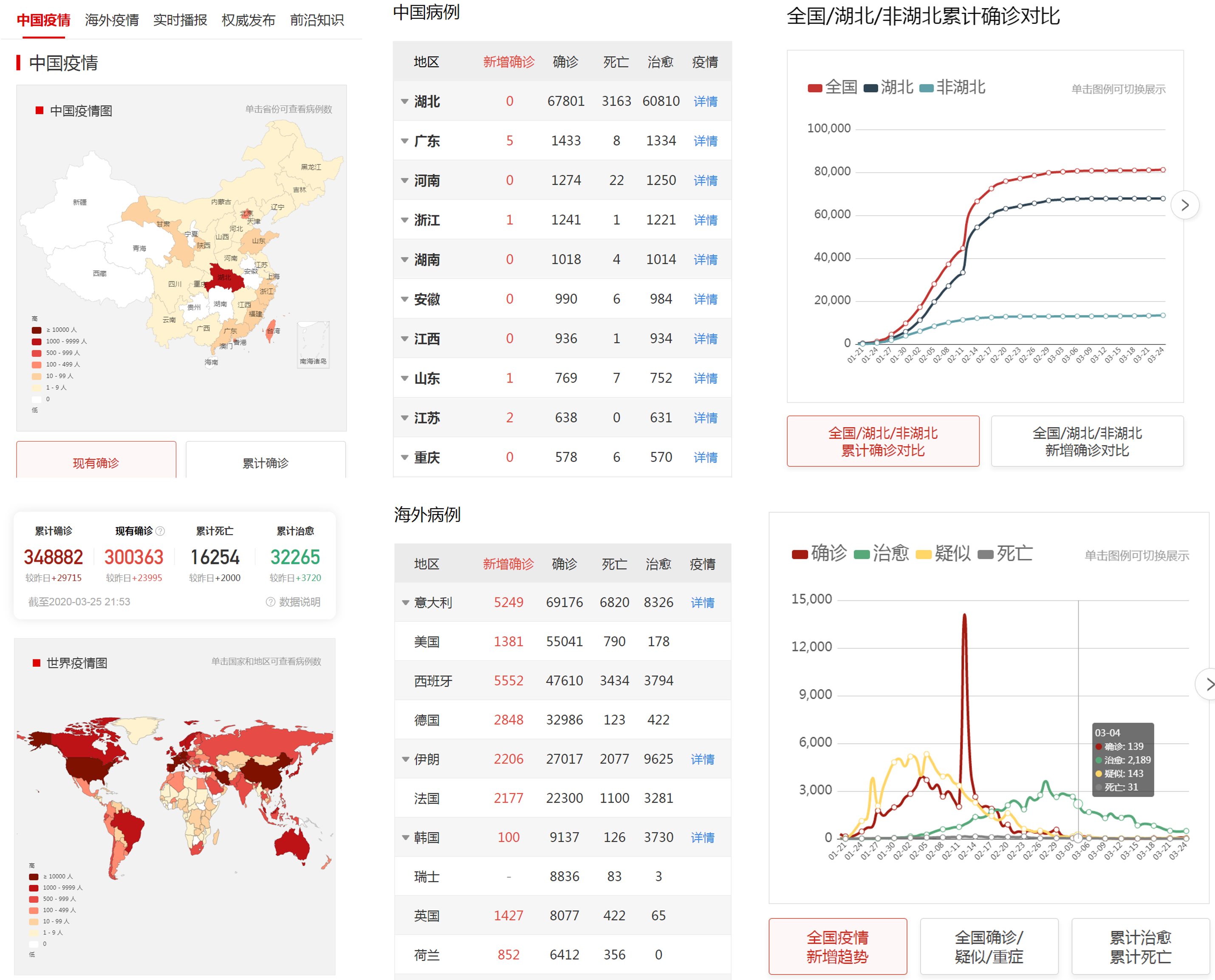The width and height of the screenshot is (1215, 980).
Task: Toggle the 湖北 legend series
Action: (x=888, y=87)
